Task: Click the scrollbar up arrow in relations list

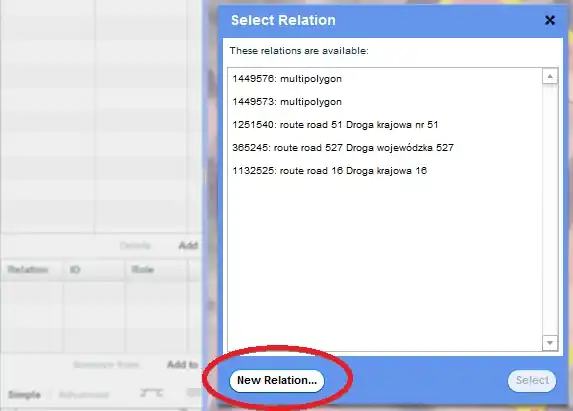Action: (550, 76)
